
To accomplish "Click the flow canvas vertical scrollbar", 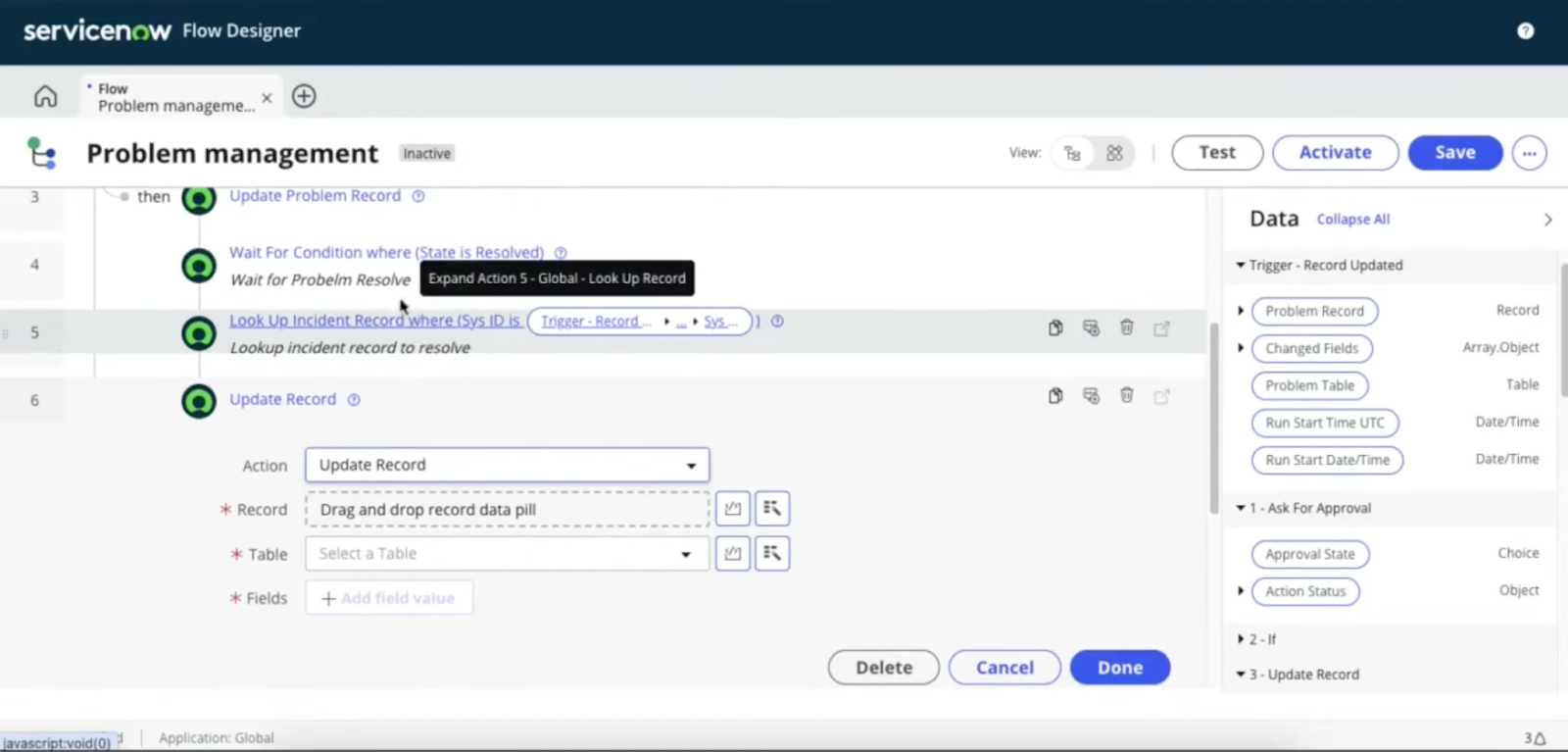I will (1214, 417).
